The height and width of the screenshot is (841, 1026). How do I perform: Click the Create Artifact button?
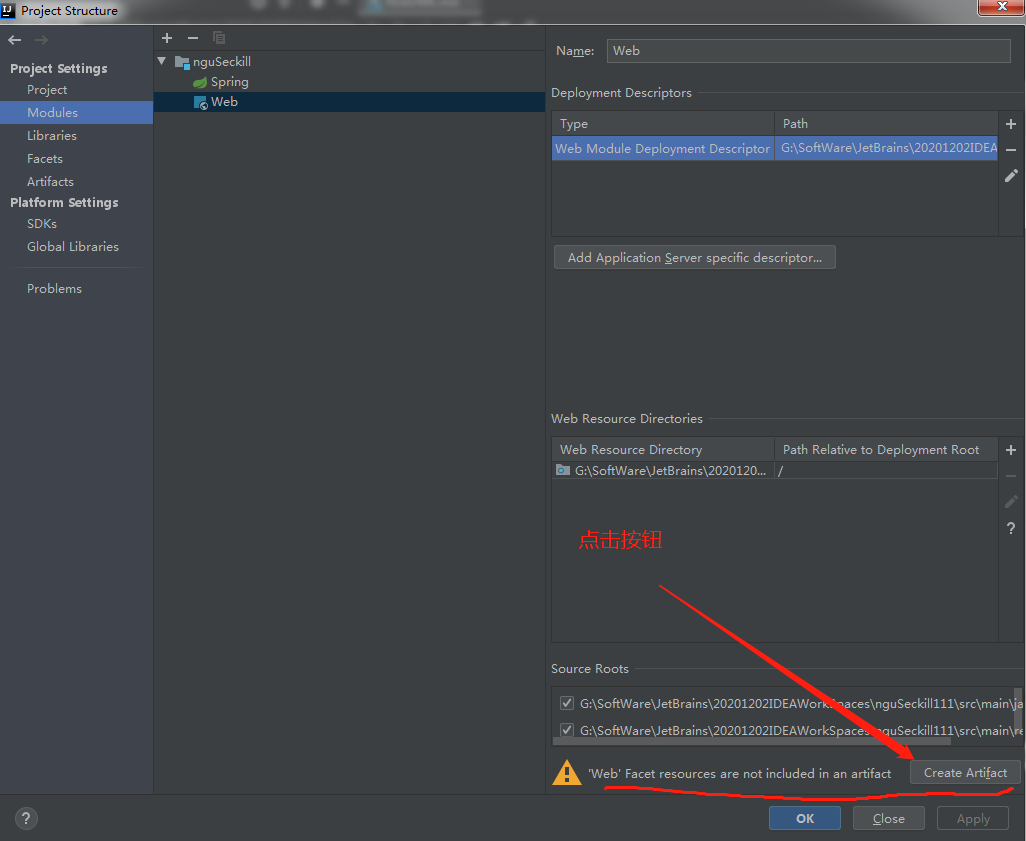click(x=965, y=773)
